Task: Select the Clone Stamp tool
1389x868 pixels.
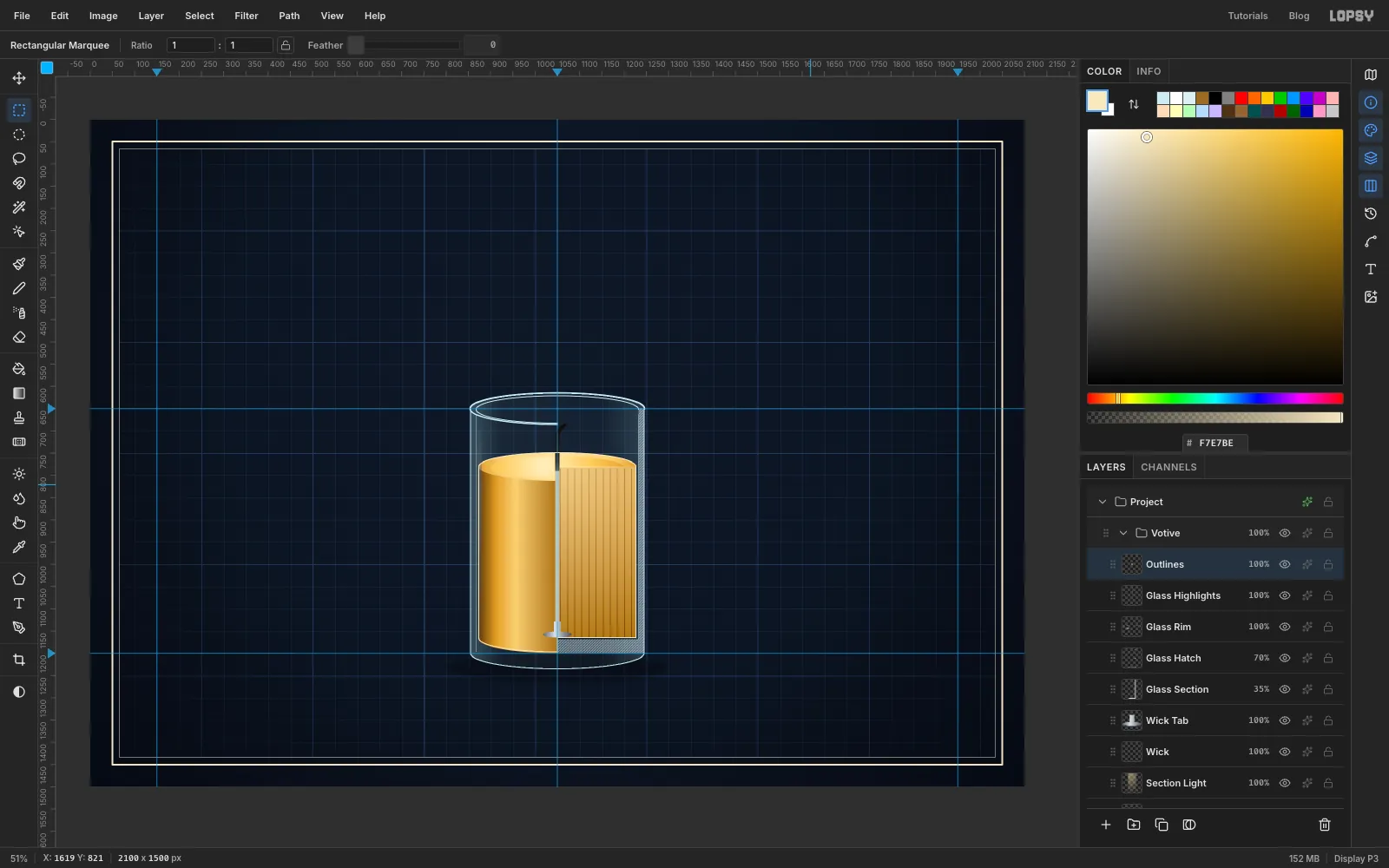Action: [19, 418]
